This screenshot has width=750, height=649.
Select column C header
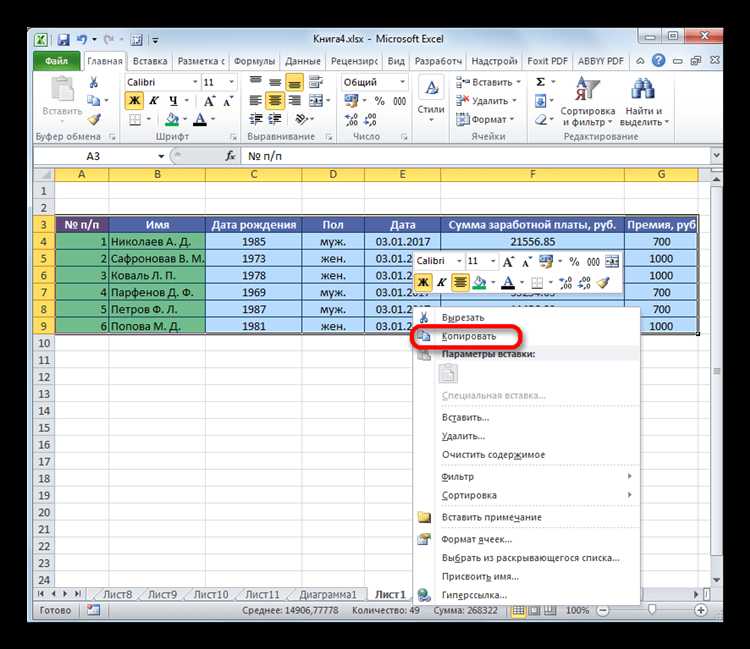click(254, 175)
